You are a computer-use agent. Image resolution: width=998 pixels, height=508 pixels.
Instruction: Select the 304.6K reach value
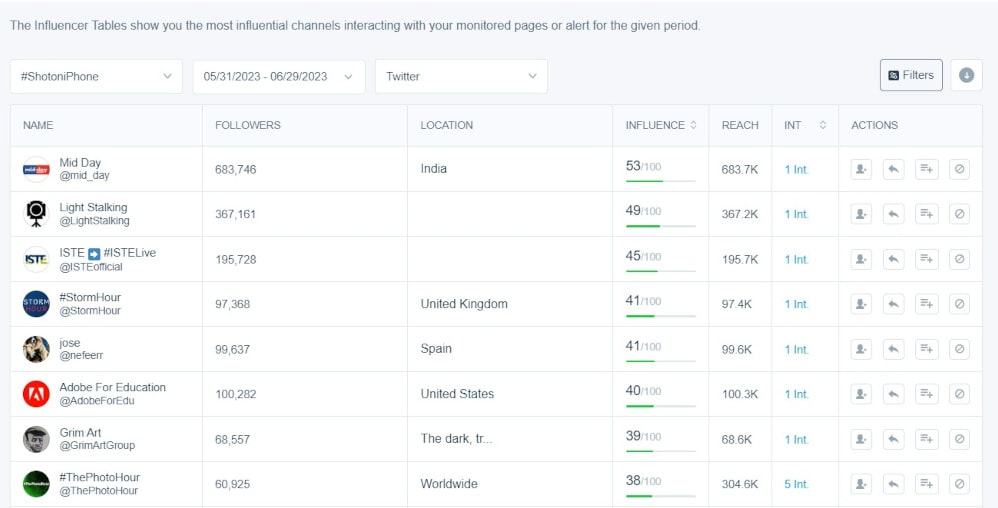(740, 484)
